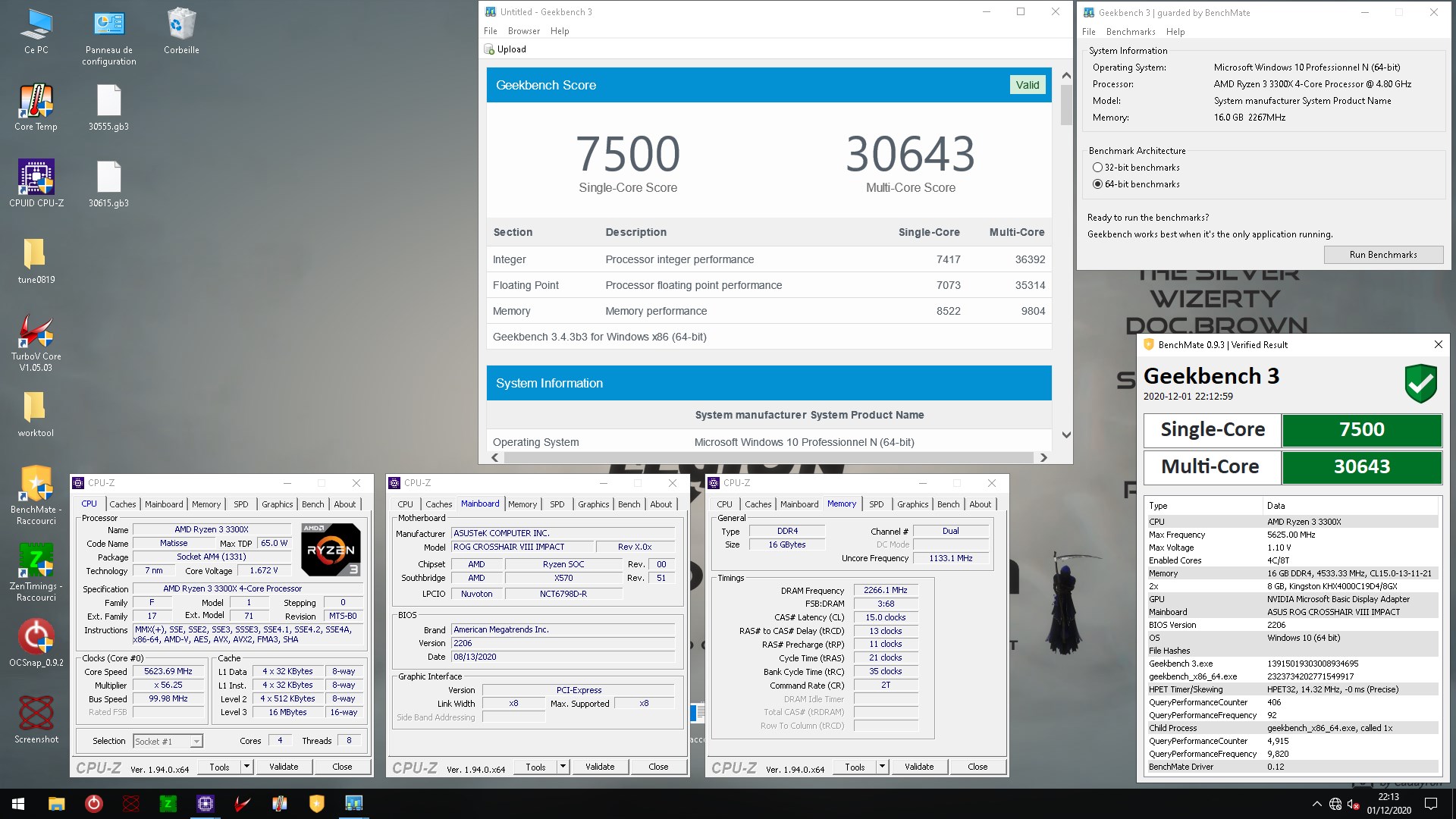Launch BenchMate shortcut on desktop
Screen dimensions: 1456x819
pyautogui.click(x=36, y=495)
